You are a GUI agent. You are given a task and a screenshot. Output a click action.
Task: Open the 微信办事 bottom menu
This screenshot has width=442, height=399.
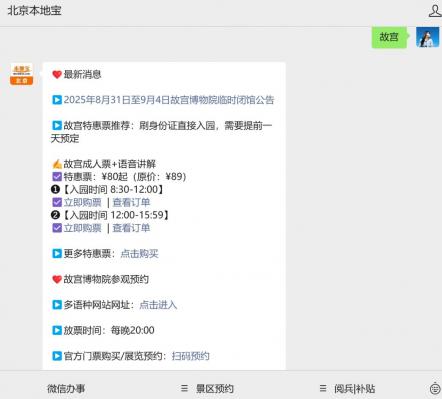(66, 388)
